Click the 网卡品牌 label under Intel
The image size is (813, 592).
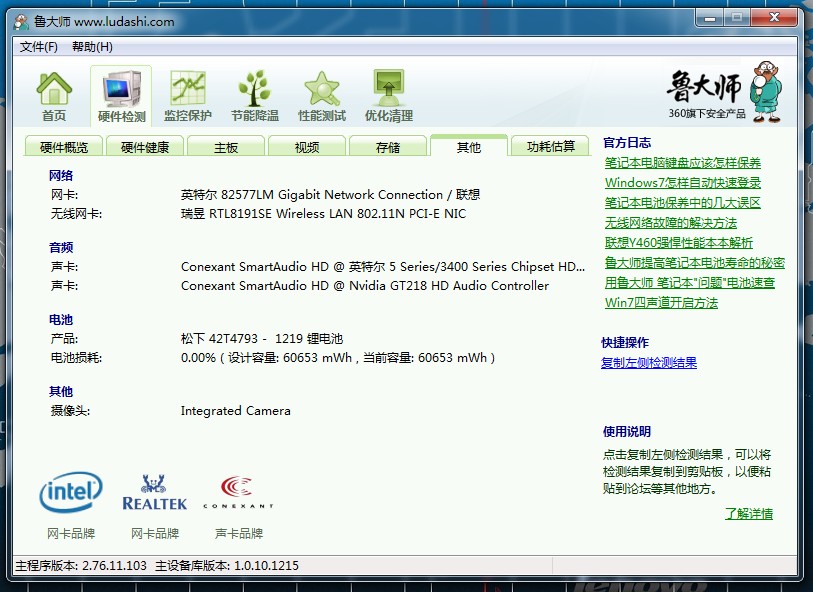(71, 533)
